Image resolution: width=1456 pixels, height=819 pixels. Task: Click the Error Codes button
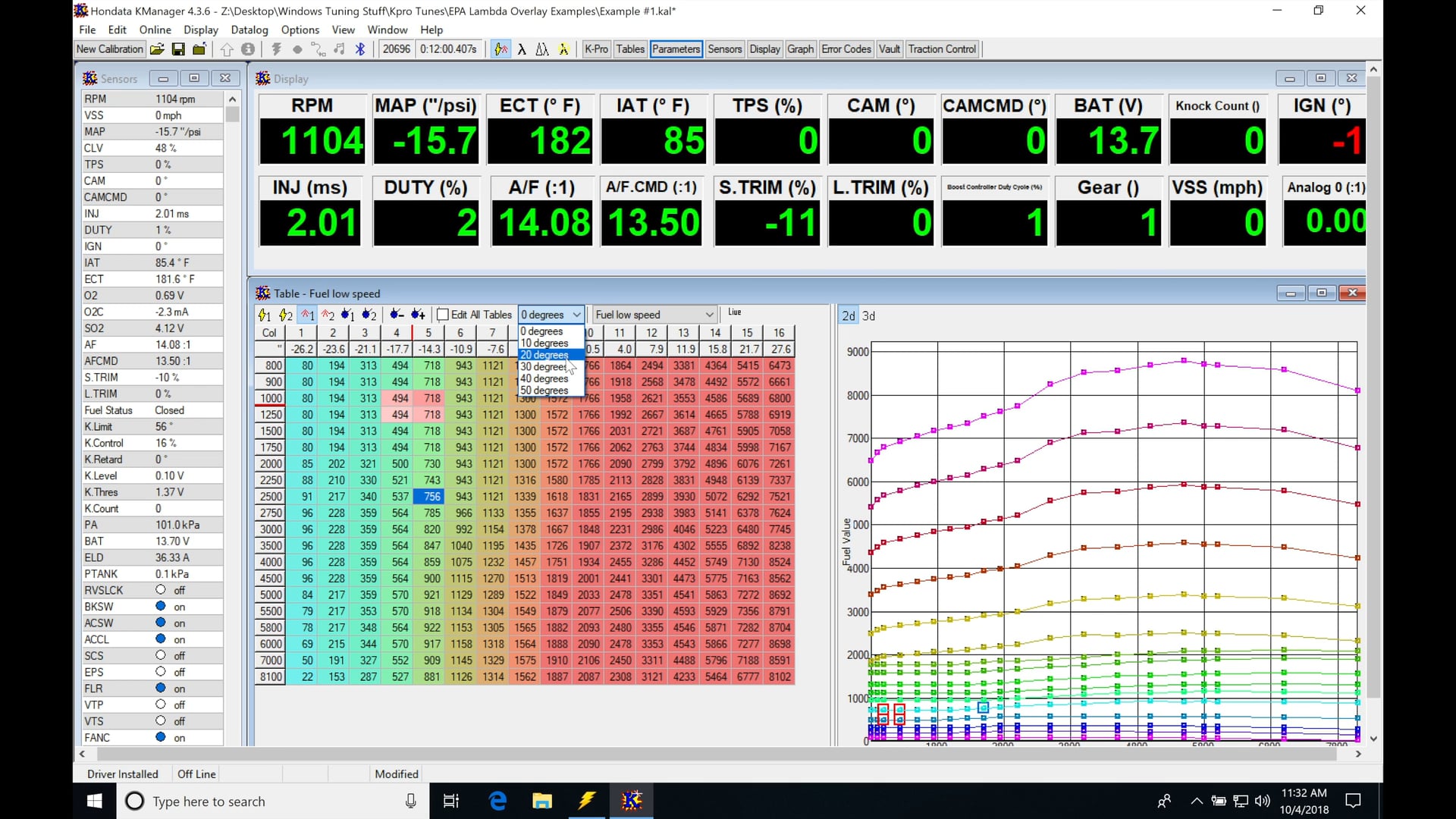[x=846, y=49]
